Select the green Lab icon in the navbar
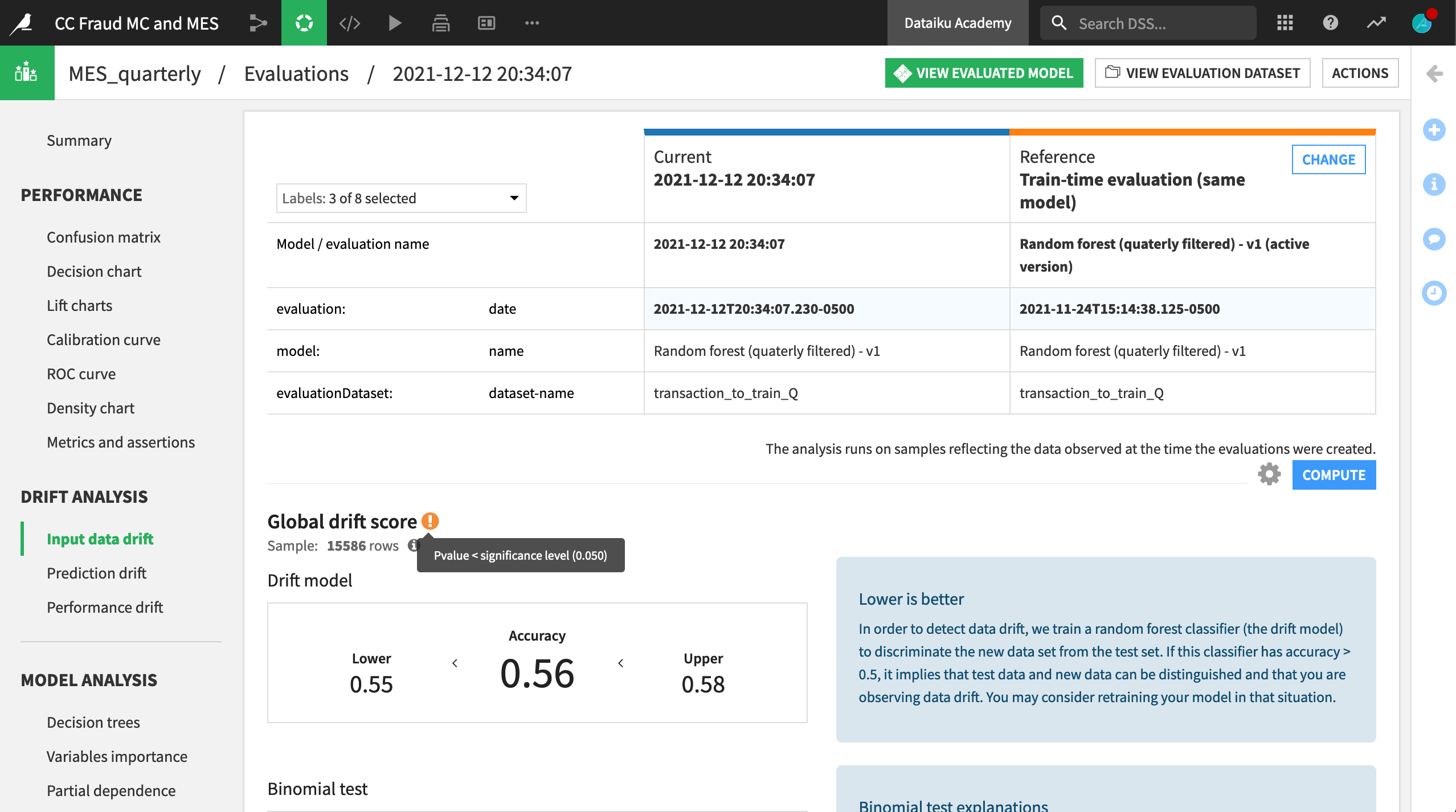The height and width of the screenshot is (812, 1456). [x=304, y=23]
